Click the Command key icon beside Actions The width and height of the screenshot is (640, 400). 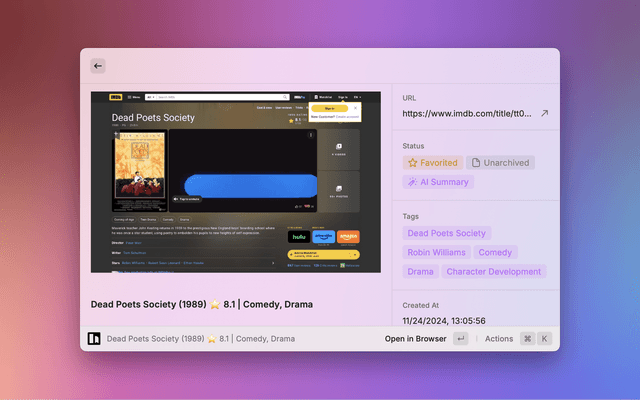(x=527, y=339)
